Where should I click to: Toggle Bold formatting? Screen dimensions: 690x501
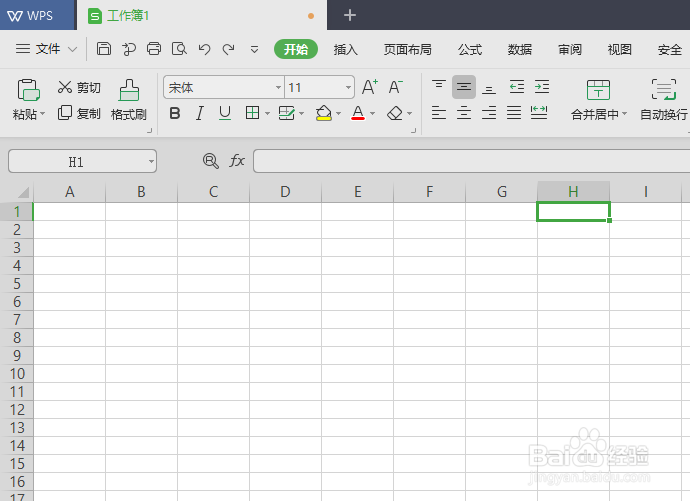click(175, 113)
